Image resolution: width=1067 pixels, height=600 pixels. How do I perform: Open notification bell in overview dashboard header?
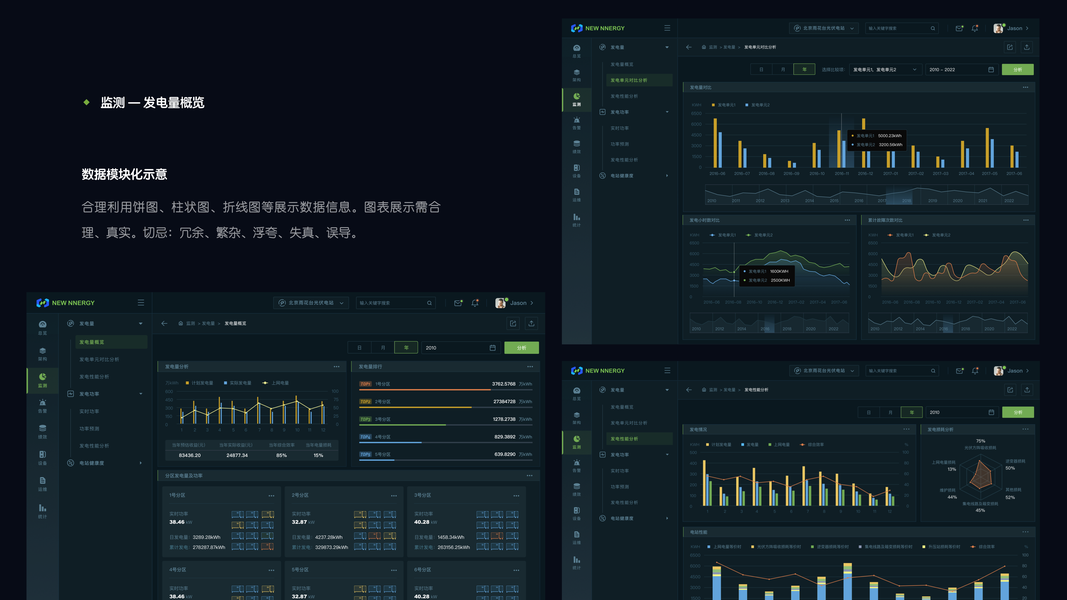point(475,303)
